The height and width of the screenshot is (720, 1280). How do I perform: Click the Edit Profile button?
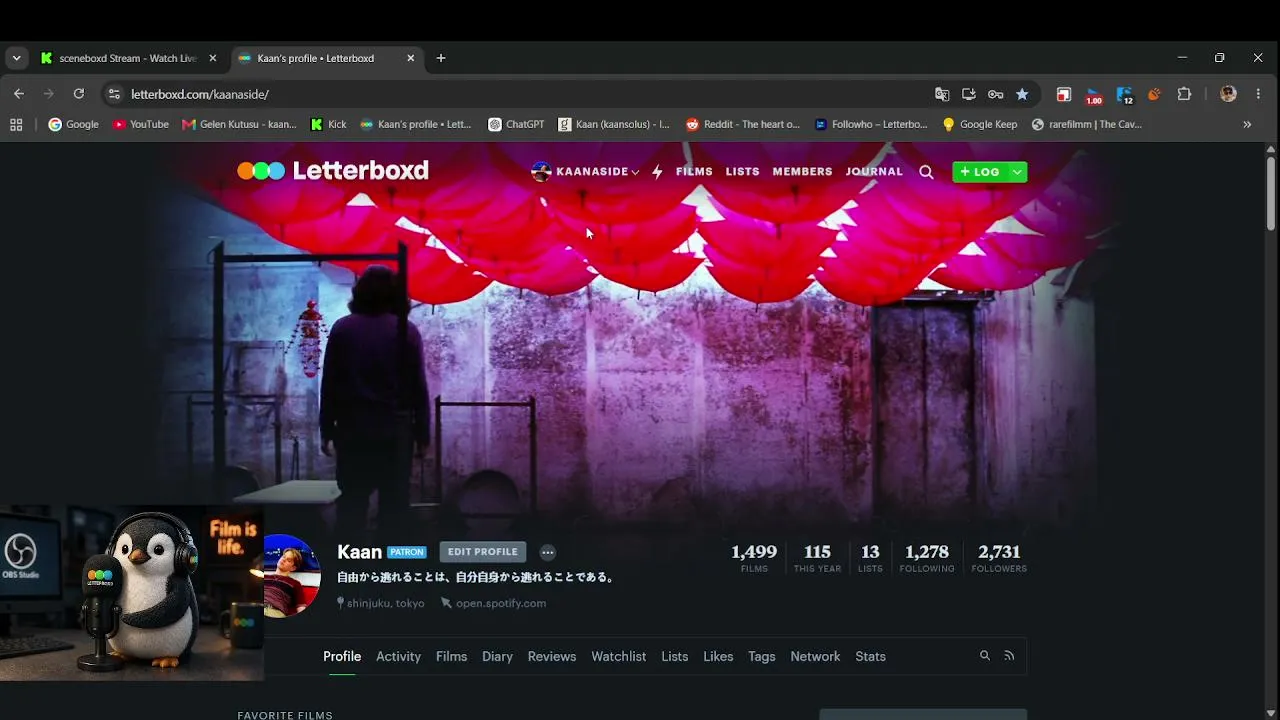[483, 552]
